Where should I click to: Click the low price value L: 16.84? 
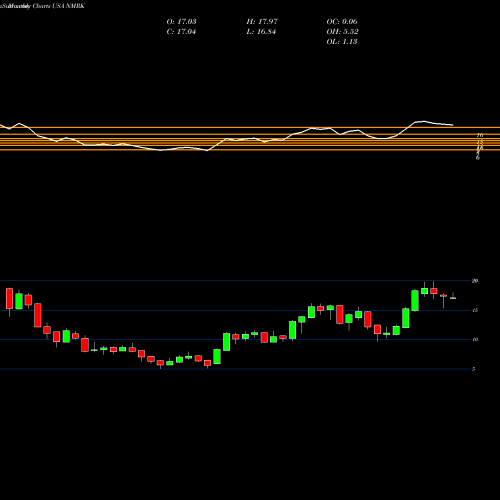point(261,32)
